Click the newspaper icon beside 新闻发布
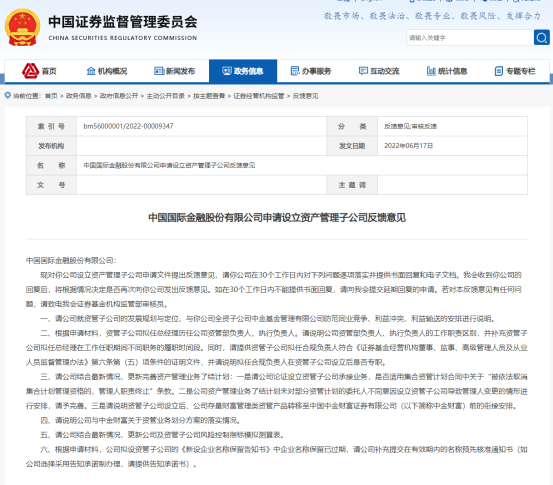553x485 pixels. click(x=159, y=71)
